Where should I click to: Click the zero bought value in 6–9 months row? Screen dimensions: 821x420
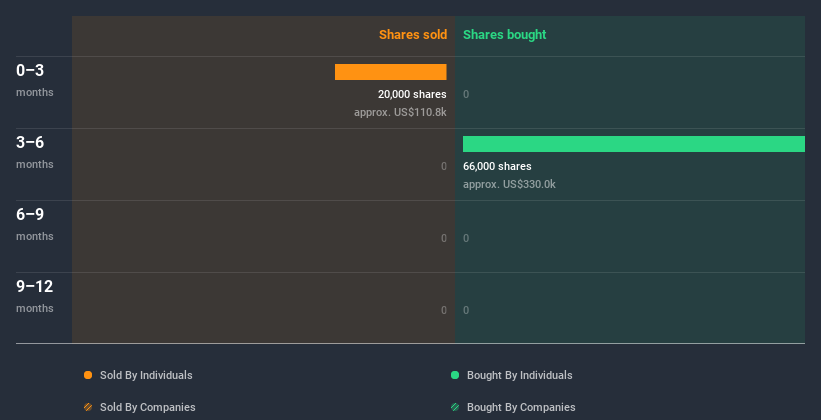coord(466,238)
